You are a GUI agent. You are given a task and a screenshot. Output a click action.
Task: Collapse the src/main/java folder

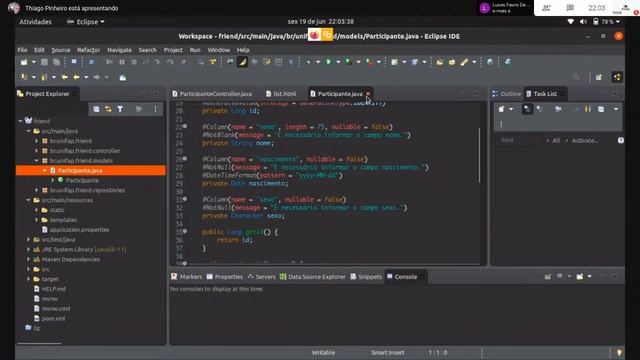click(28, 131)
